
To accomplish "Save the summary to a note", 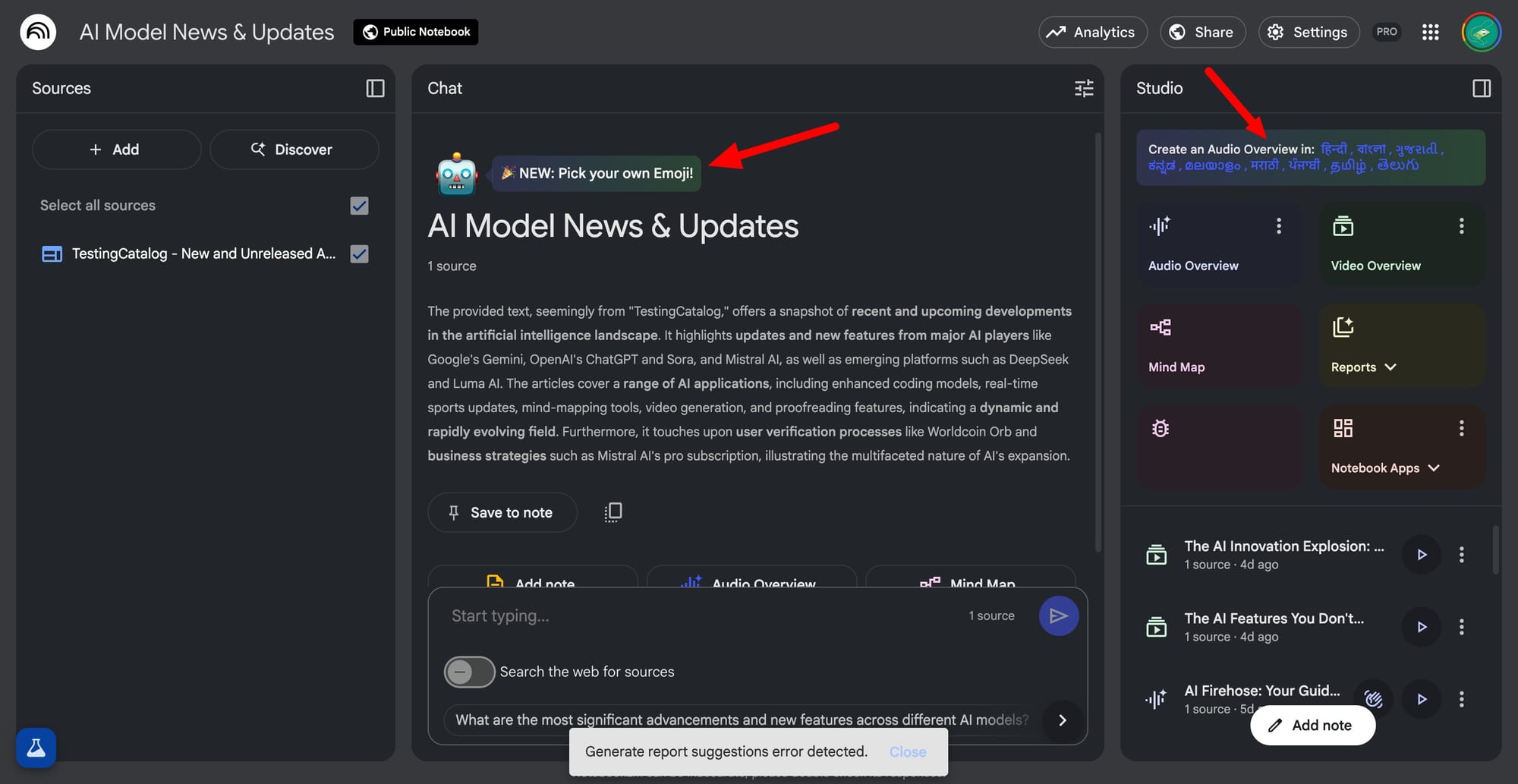I will 502,512.
